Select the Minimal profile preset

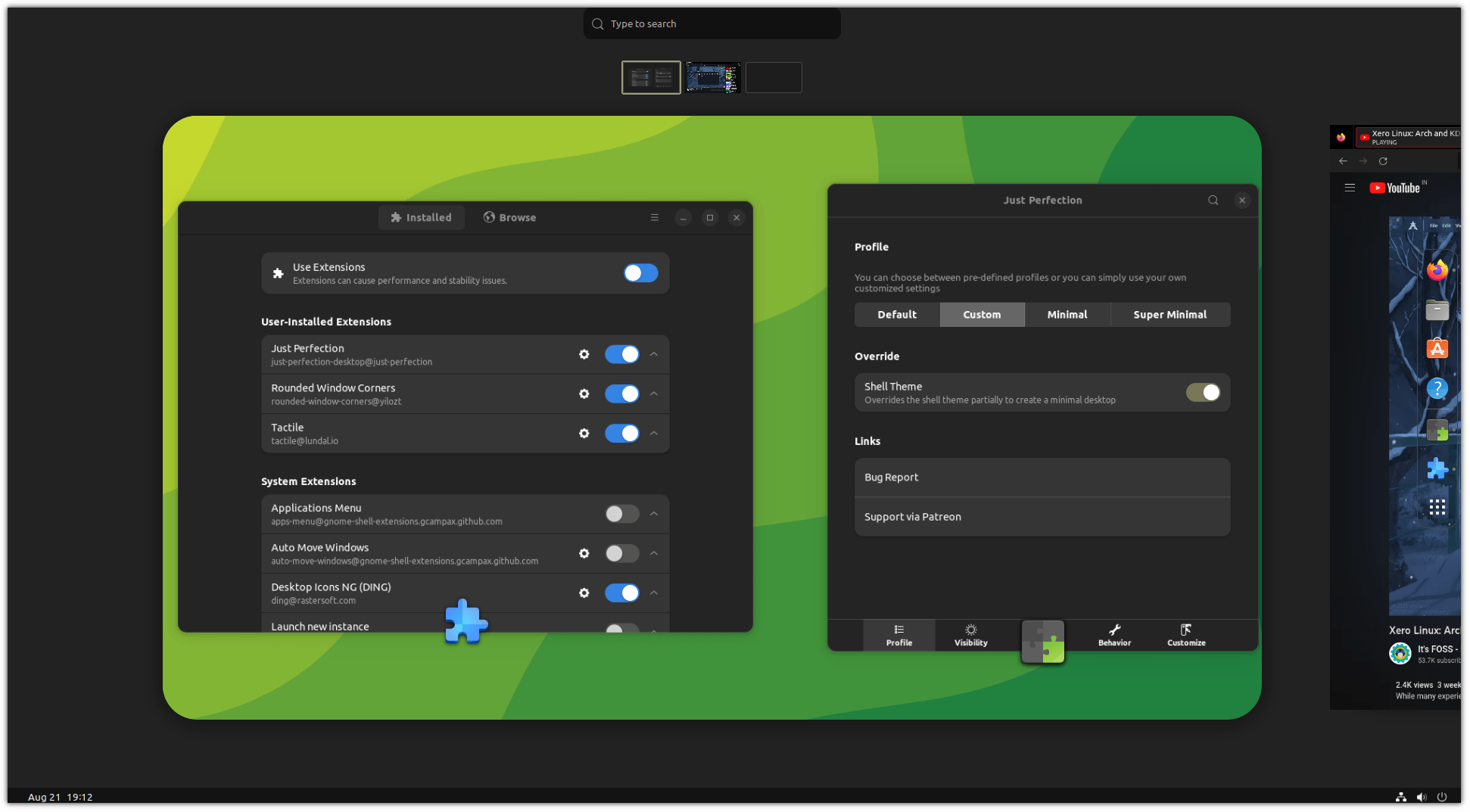[x=1067, y=314]
